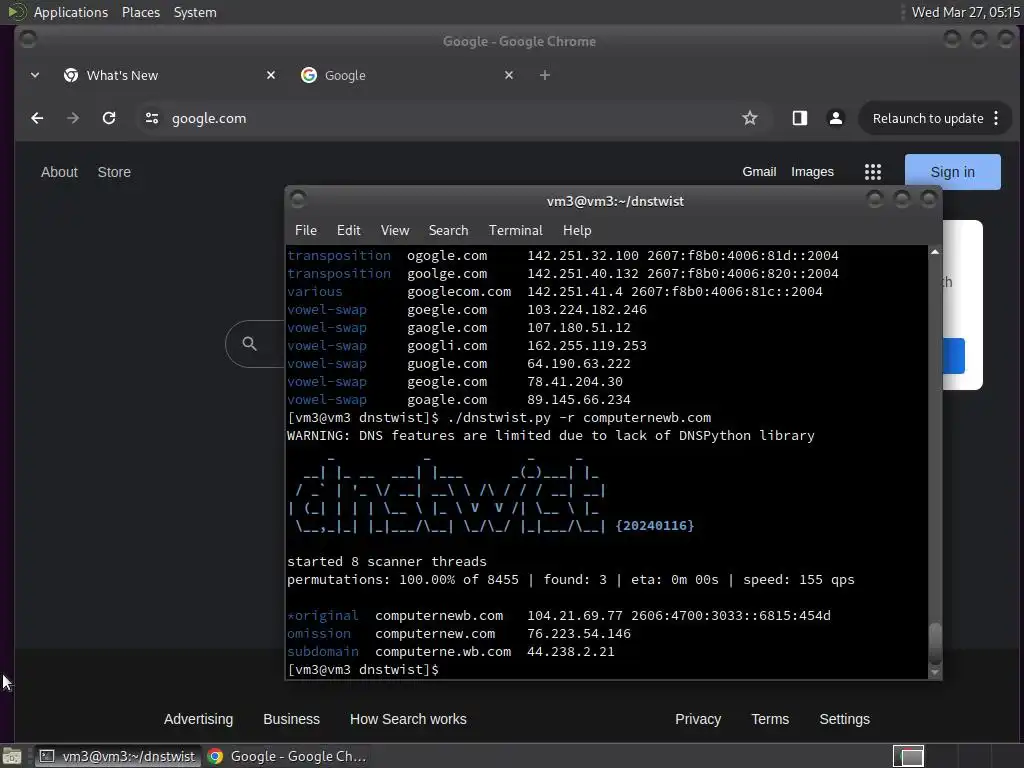
Task: Click the terminal icon in taskbar
Action: [47, 756]
